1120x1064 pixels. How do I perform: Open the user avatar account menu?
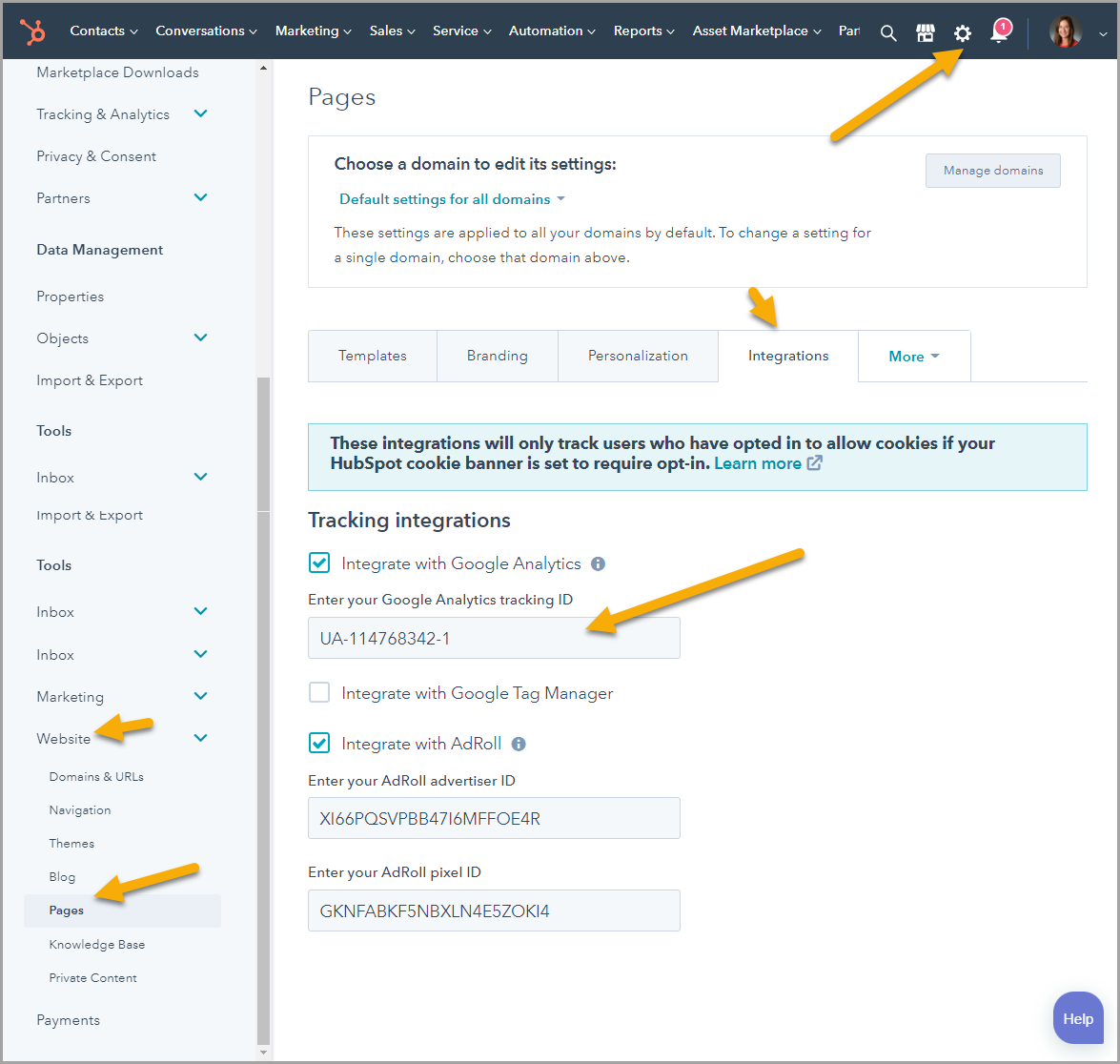(x=1065, y=31)
